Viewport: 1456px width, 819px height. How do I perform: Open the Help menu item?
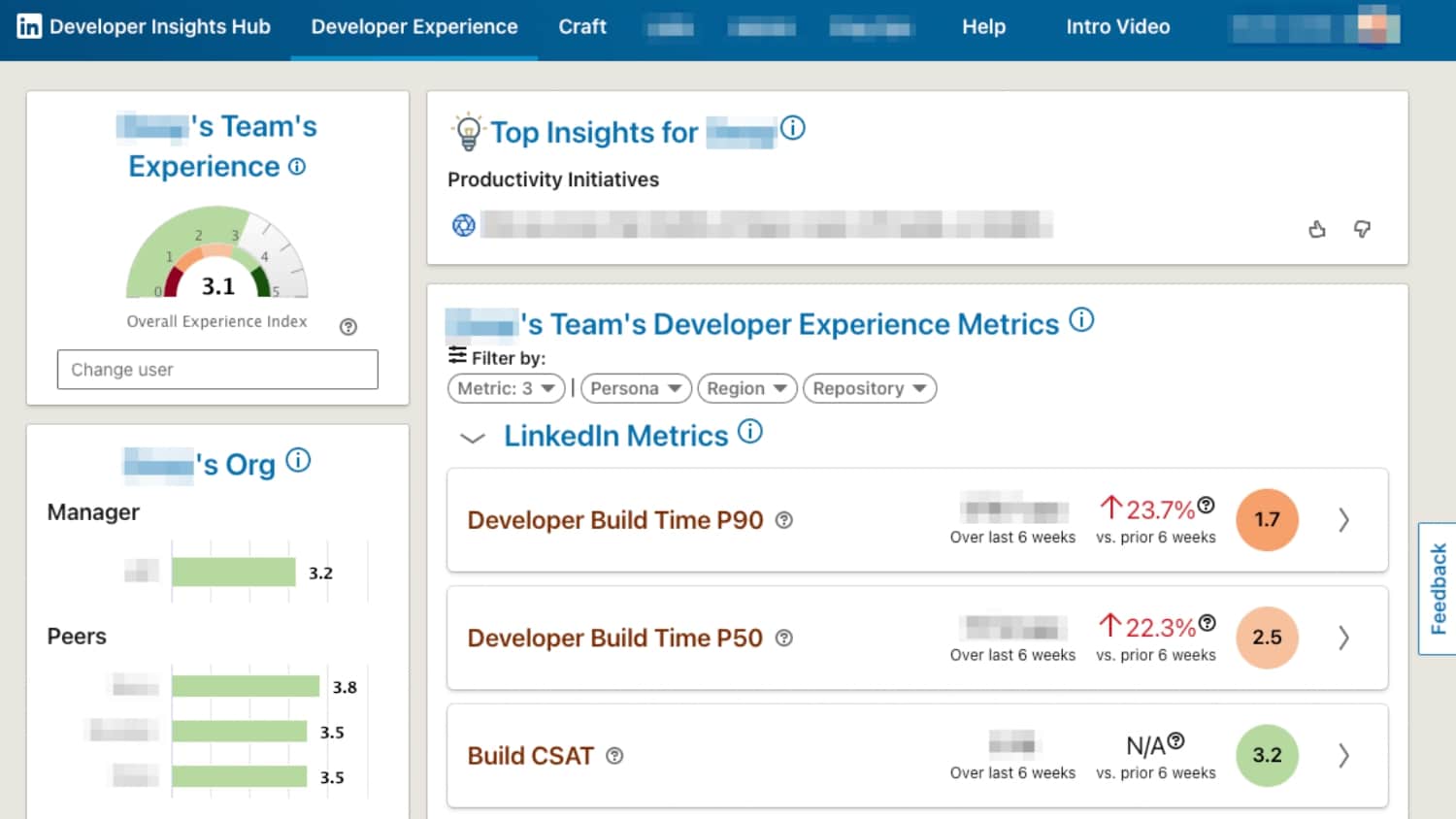coord(983,27)
